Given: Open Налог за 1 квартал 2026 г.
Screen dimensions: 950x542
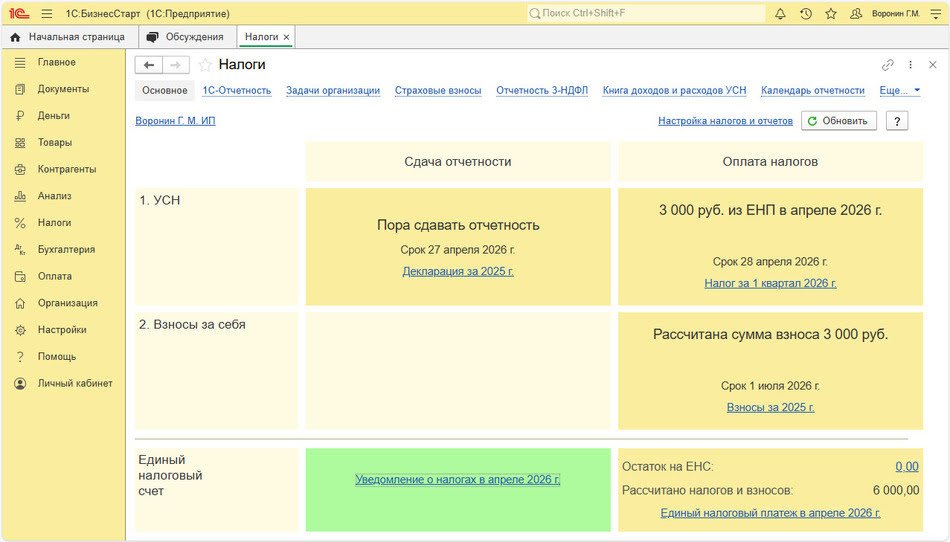Looking at the screenshot, I should click(x=770, y=283).
